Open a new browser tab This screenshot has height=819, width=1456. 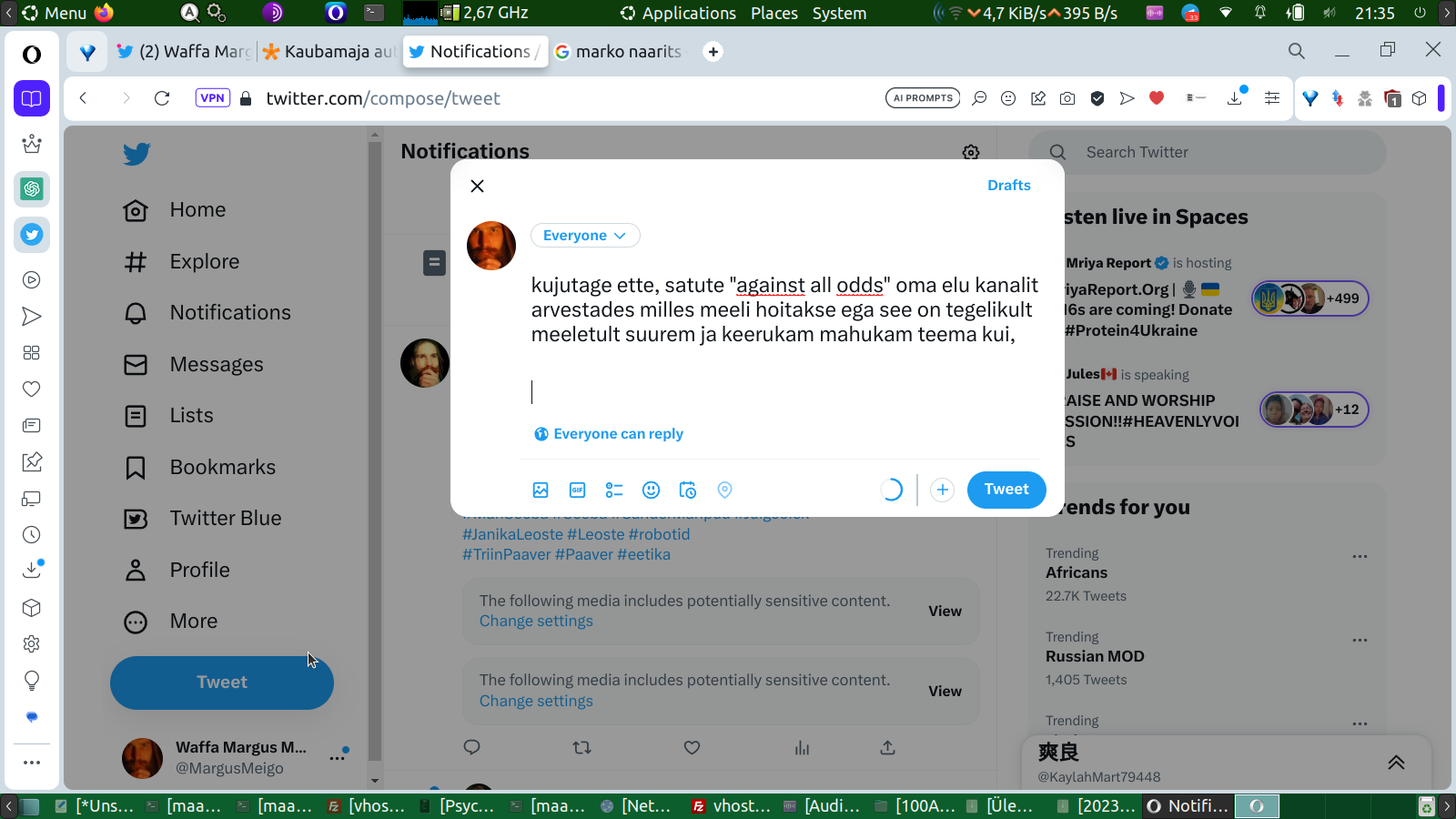pos(713,52)
